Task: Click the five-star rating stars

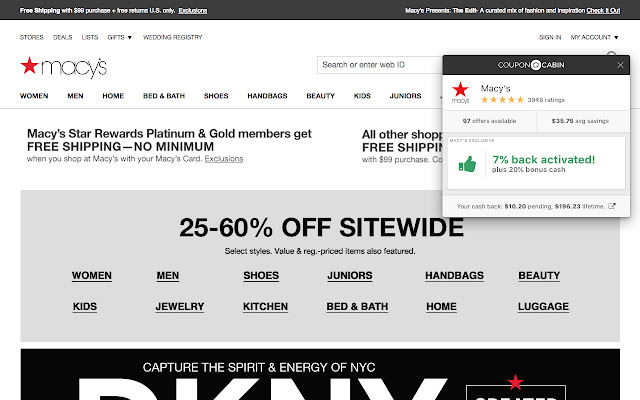Action: [501, 99]
